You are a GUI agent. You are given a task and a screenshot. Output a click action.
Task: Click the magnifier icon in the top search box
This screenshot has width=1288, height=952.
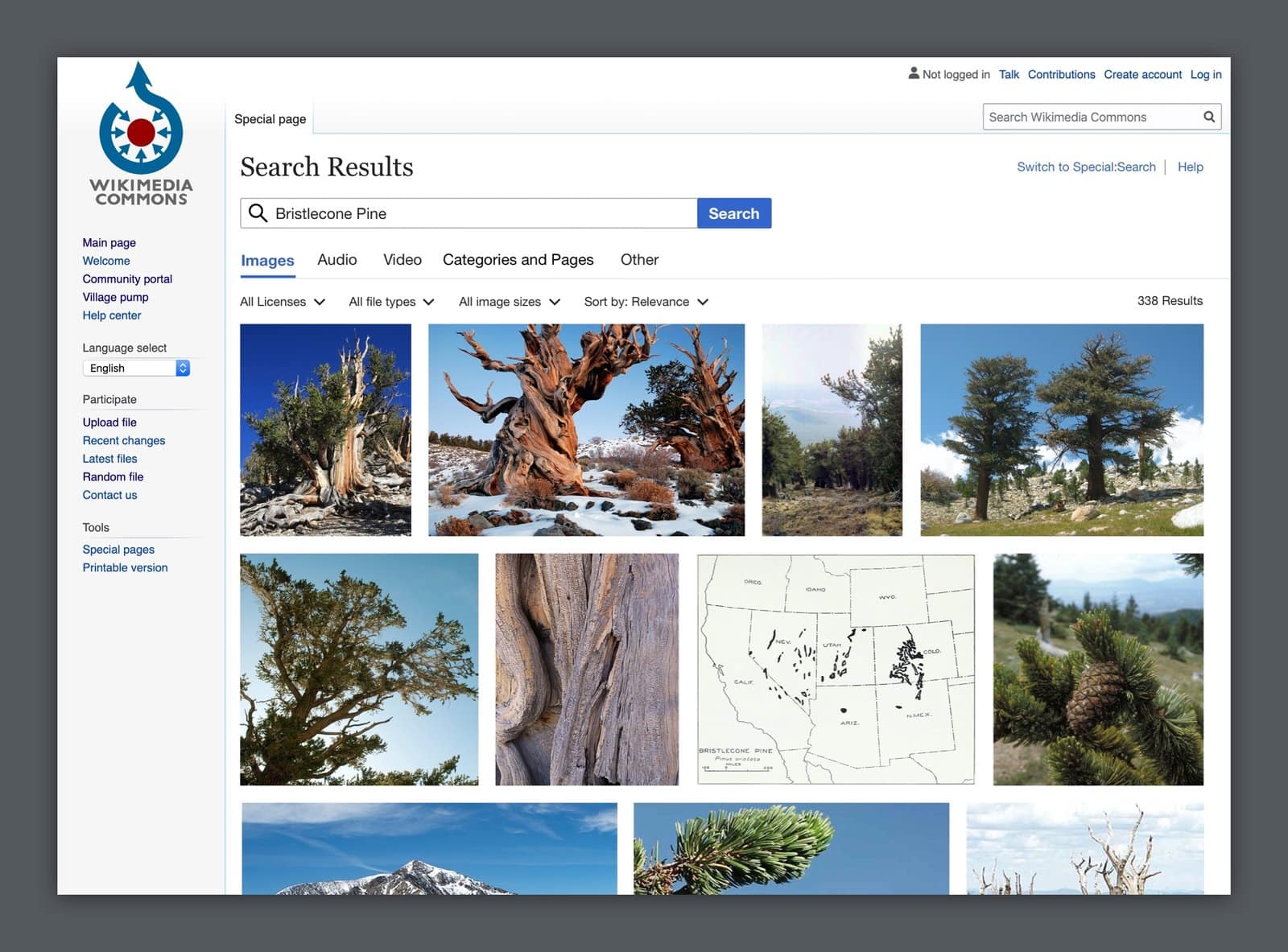[1208, 117]
